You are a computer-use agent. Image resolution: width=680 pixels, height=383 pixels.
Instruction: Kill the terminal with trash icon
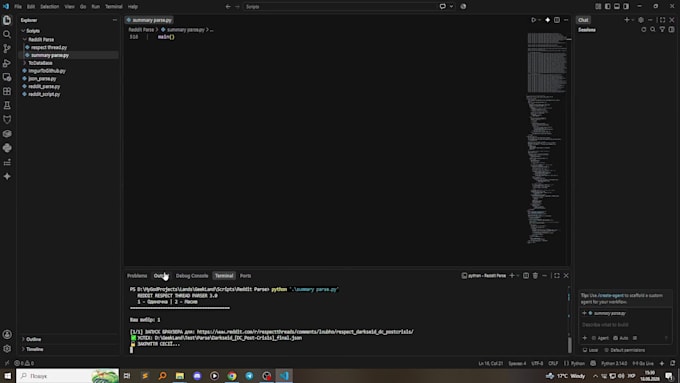tap(535, 276)
